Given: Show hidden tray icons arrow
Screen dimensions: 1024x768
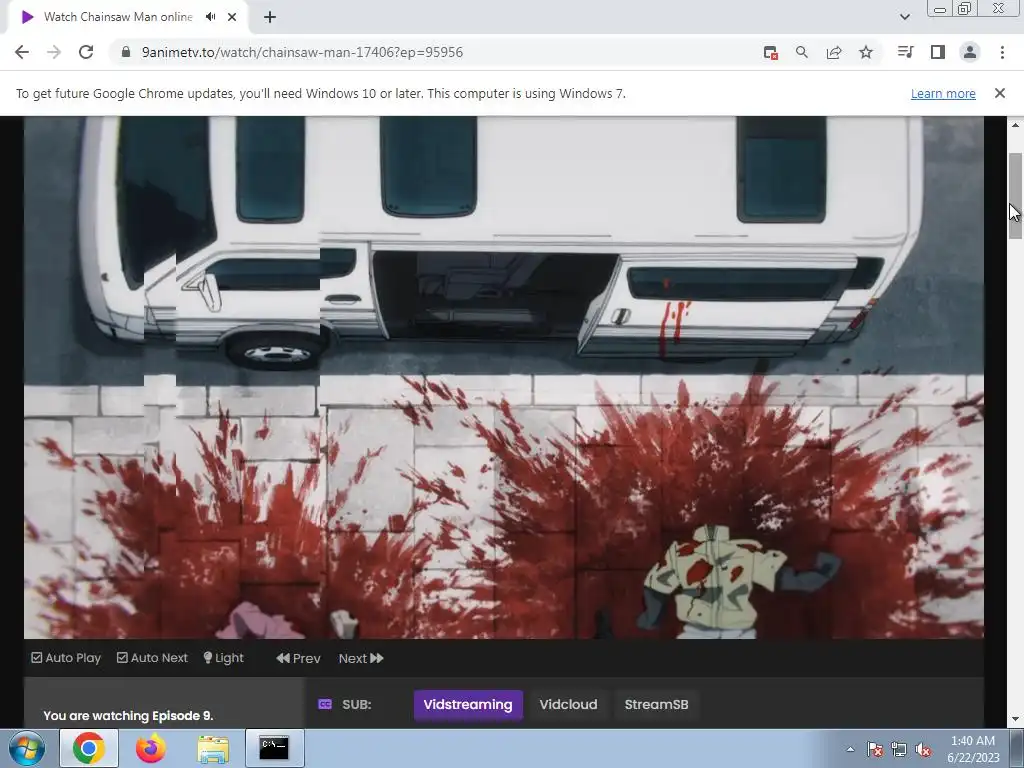Looking at the screenshot, I should tap(850, 749).
